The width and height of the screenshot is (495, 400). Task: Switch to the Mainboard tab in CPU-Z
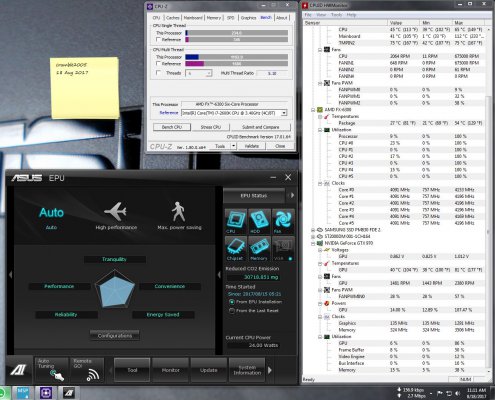[x=193, y=18]
